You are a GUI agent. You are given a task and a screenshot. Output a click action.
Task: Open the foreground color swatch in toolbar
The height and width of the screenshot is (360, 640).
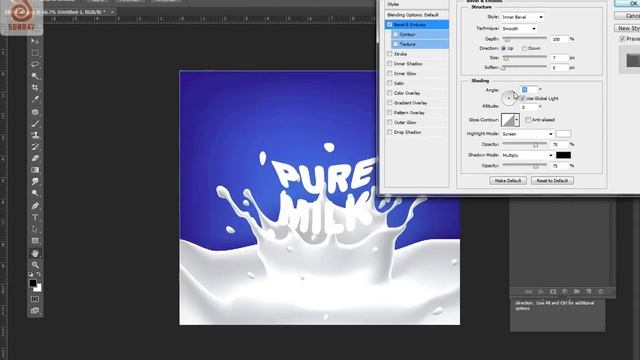[x=33, y=283]
